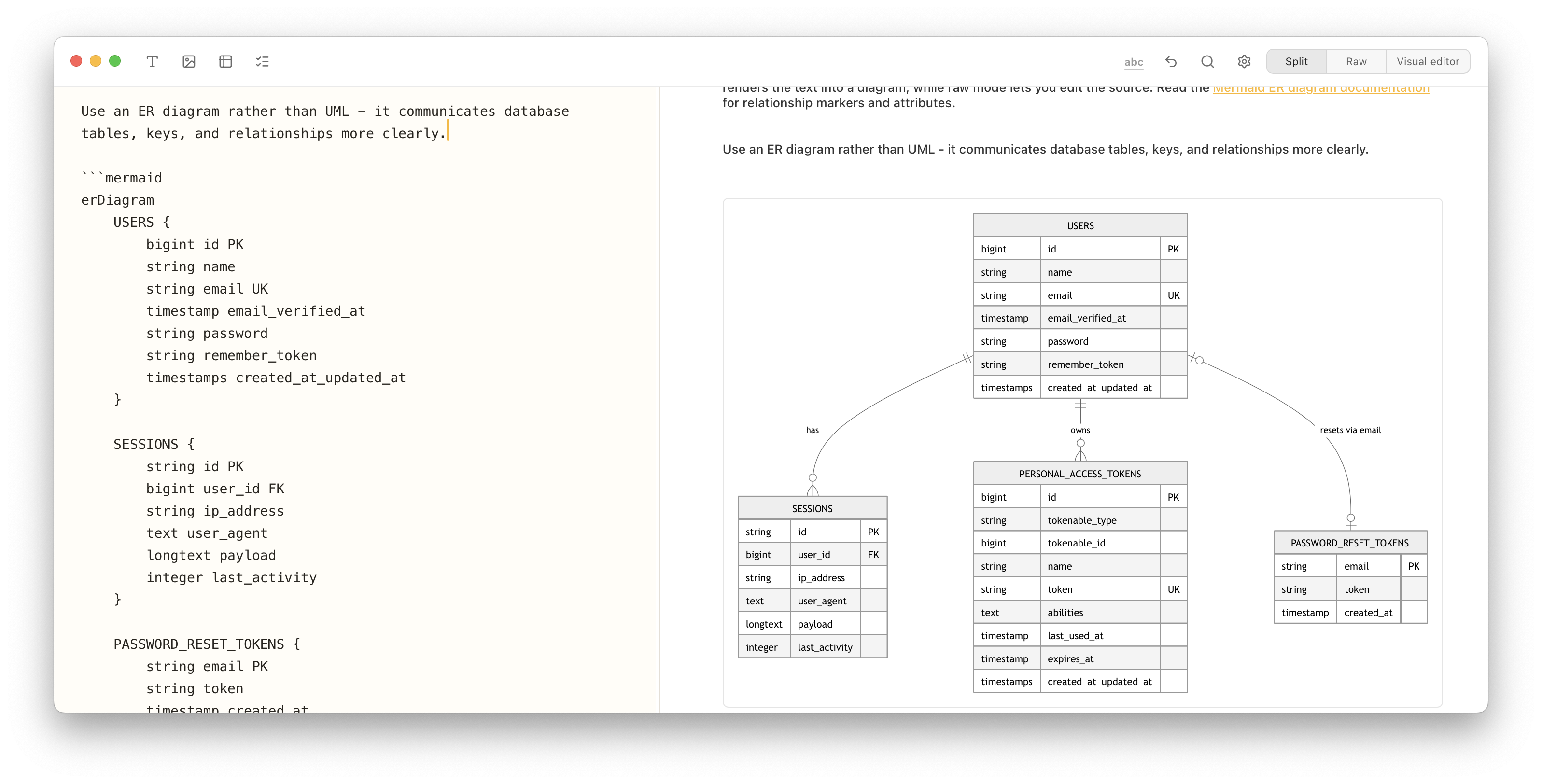Place cursor on 'USERS {' source line

tap(142, 222)
